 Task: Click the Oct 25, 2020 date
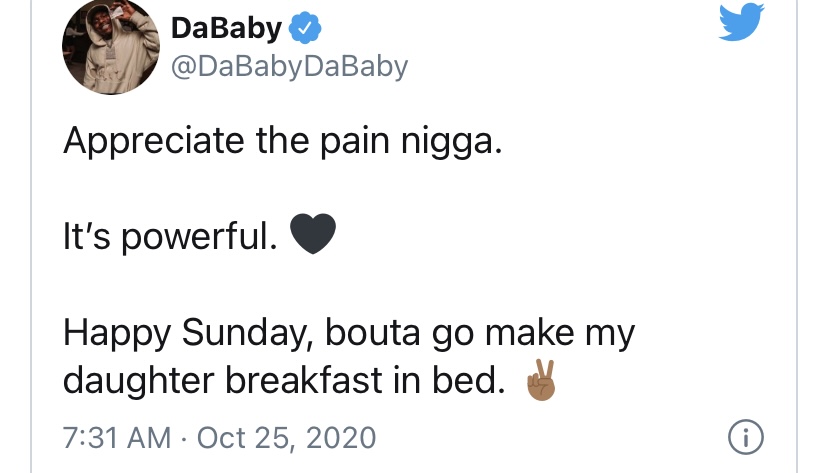[286, 438]
